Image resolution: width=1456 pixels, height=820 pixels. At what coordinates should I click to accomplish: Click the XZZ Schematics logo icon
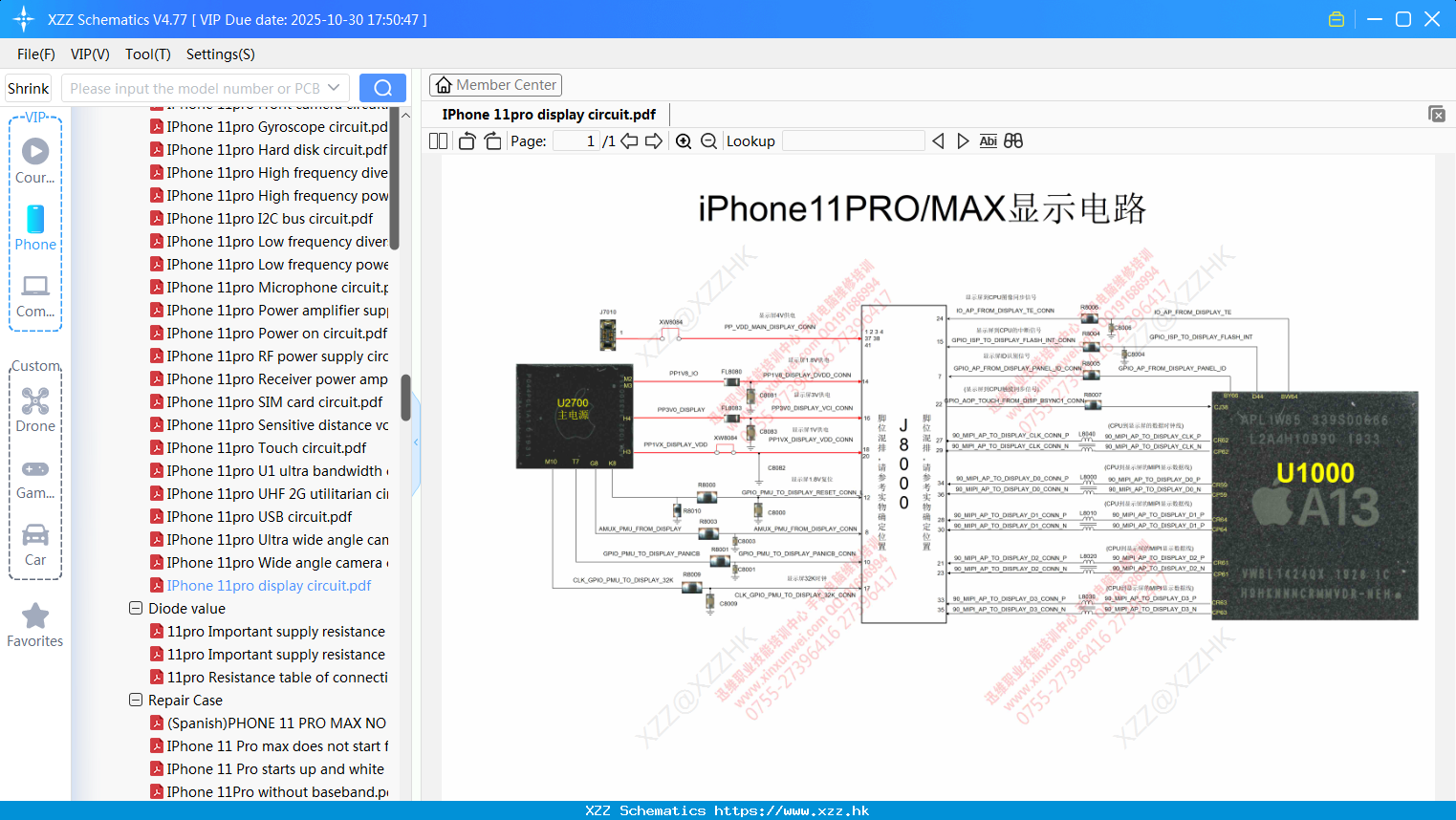click(x=23, y=19)
